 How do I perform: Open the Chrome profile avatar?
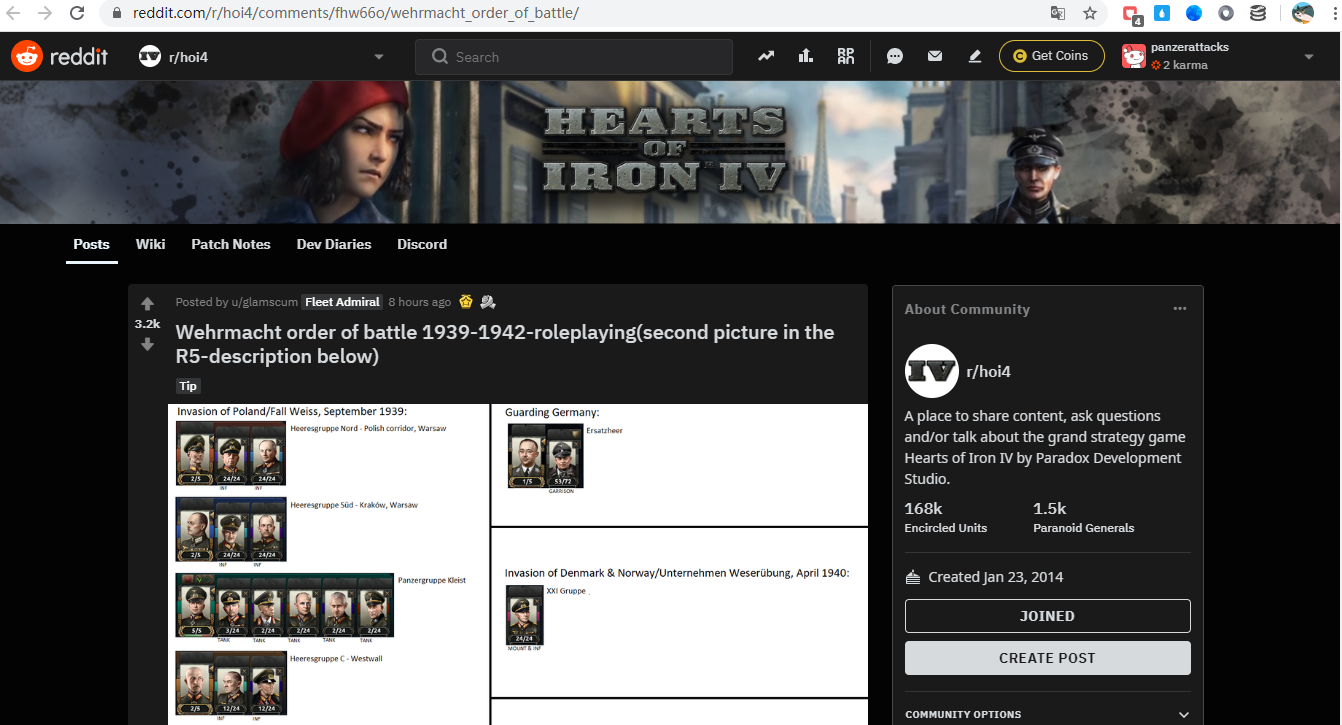(x=1303, y=13)
